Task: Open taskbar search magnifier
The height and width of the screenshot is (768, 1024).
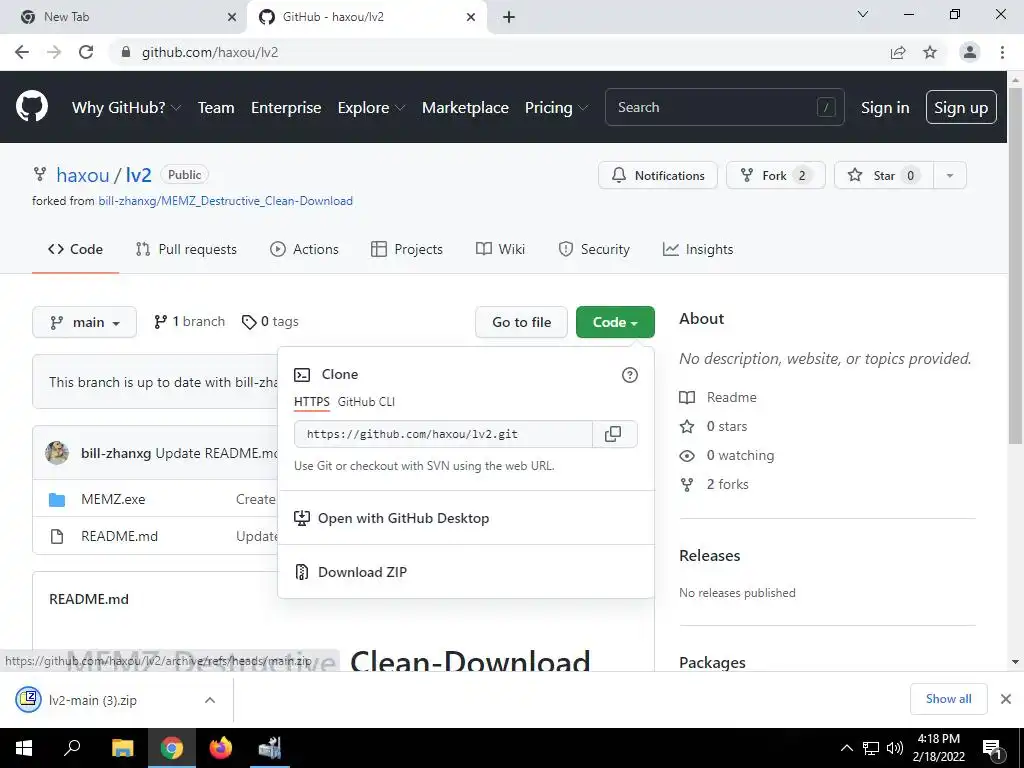Action: point(72,748)
